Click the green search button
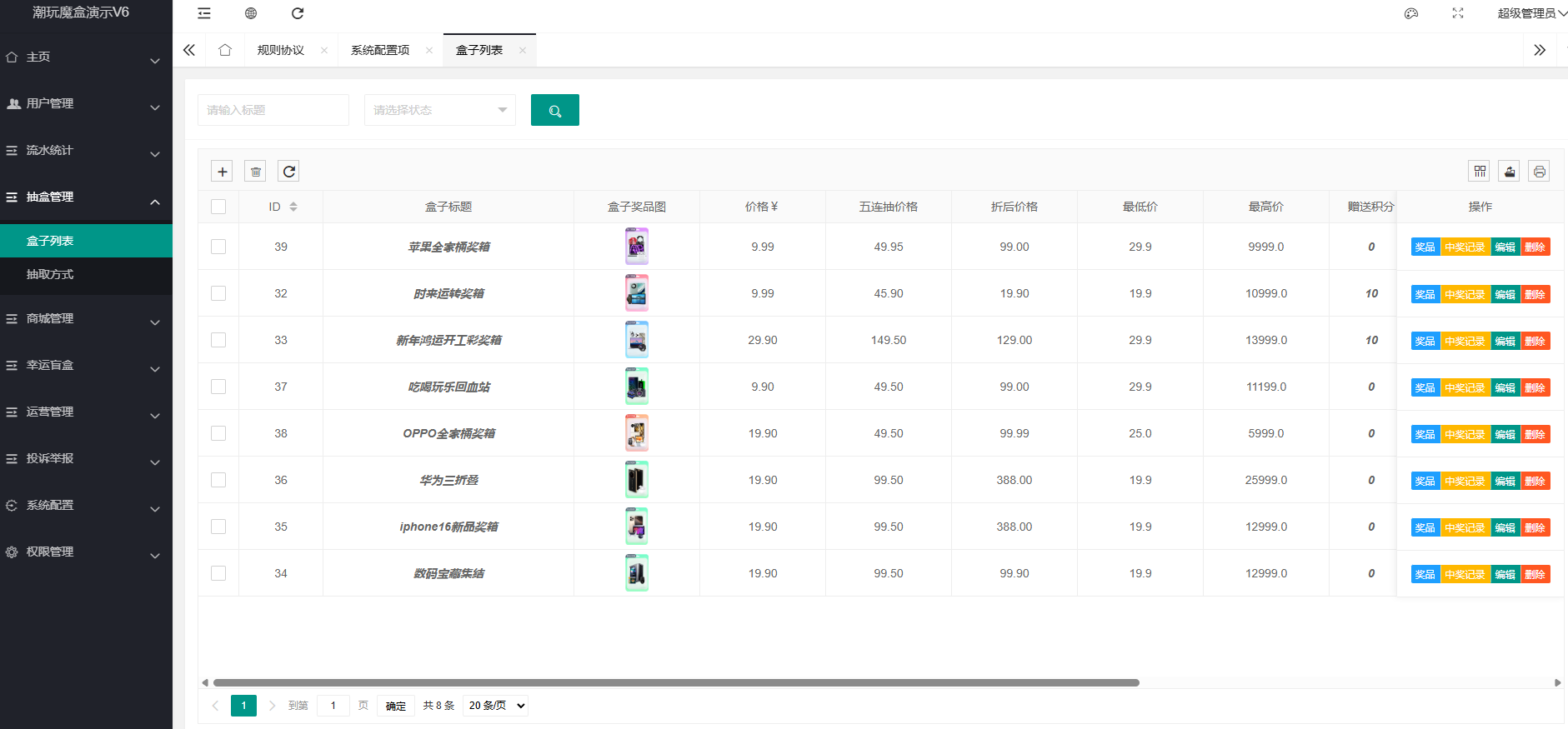 tap(554, 110)
